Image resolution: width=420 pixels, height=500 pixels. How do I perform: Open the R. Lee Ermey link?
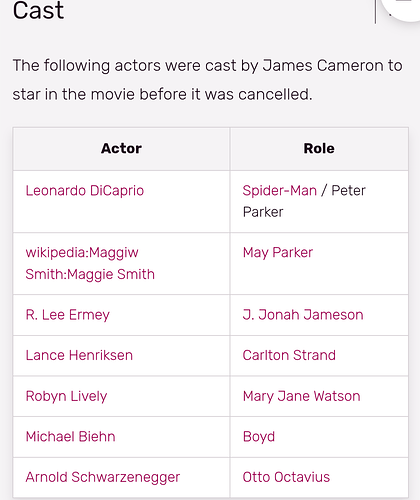68,315
